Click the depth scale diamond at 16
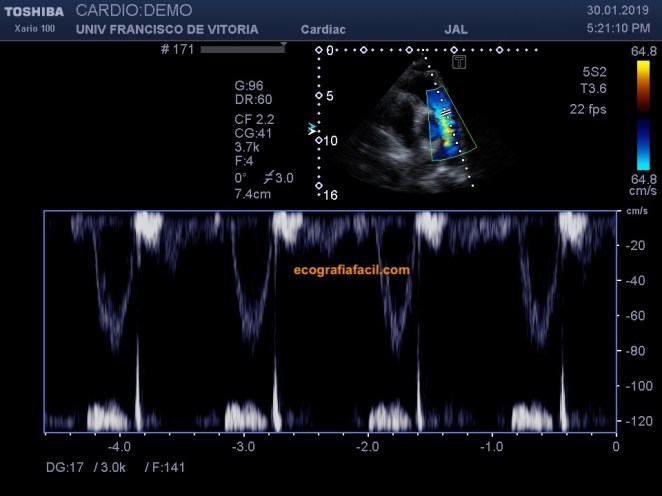Viewport: 662px width, 496px height. (x=319, y=186)
